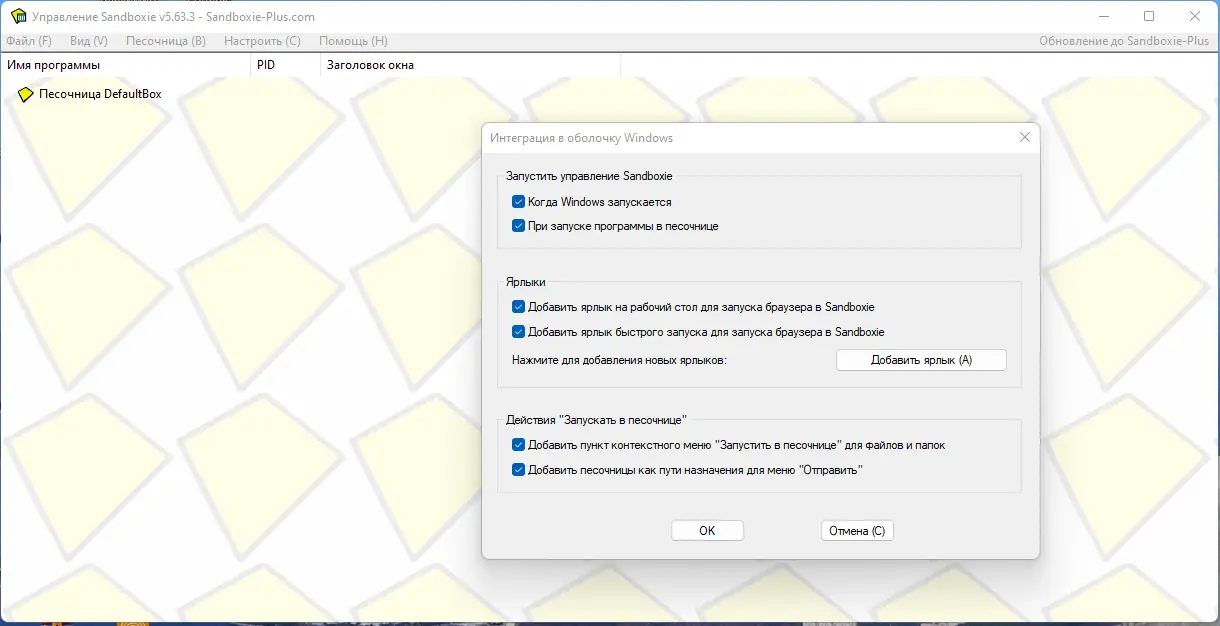This screenshot has width=1220, height=626.
Task: Confirm dialog with OK button
Action: pyautogui.click(x=707, y=531)
